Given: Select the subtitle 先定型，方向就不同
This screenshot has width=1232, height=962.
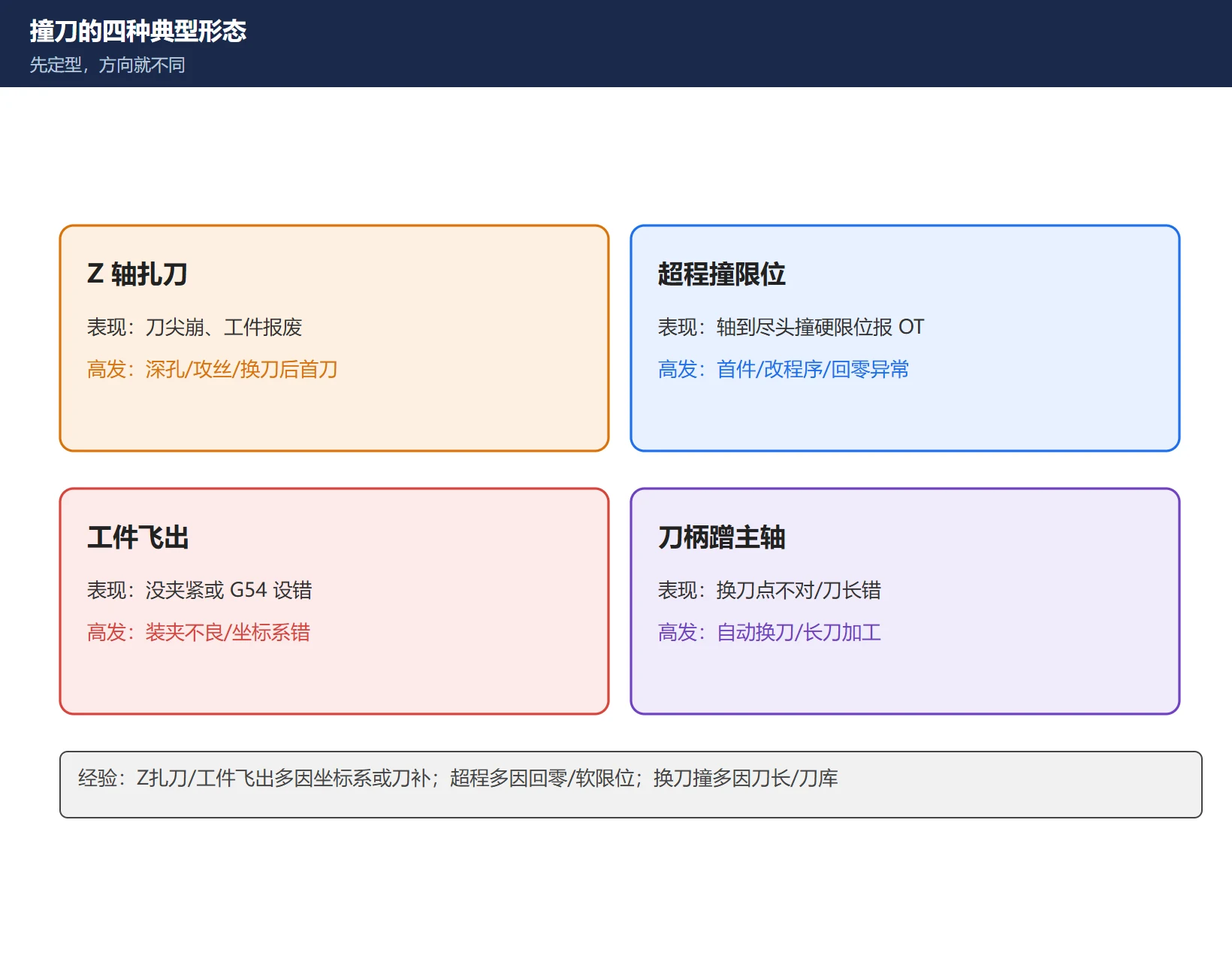Looking at the screenshot, I should click(107, 65).
